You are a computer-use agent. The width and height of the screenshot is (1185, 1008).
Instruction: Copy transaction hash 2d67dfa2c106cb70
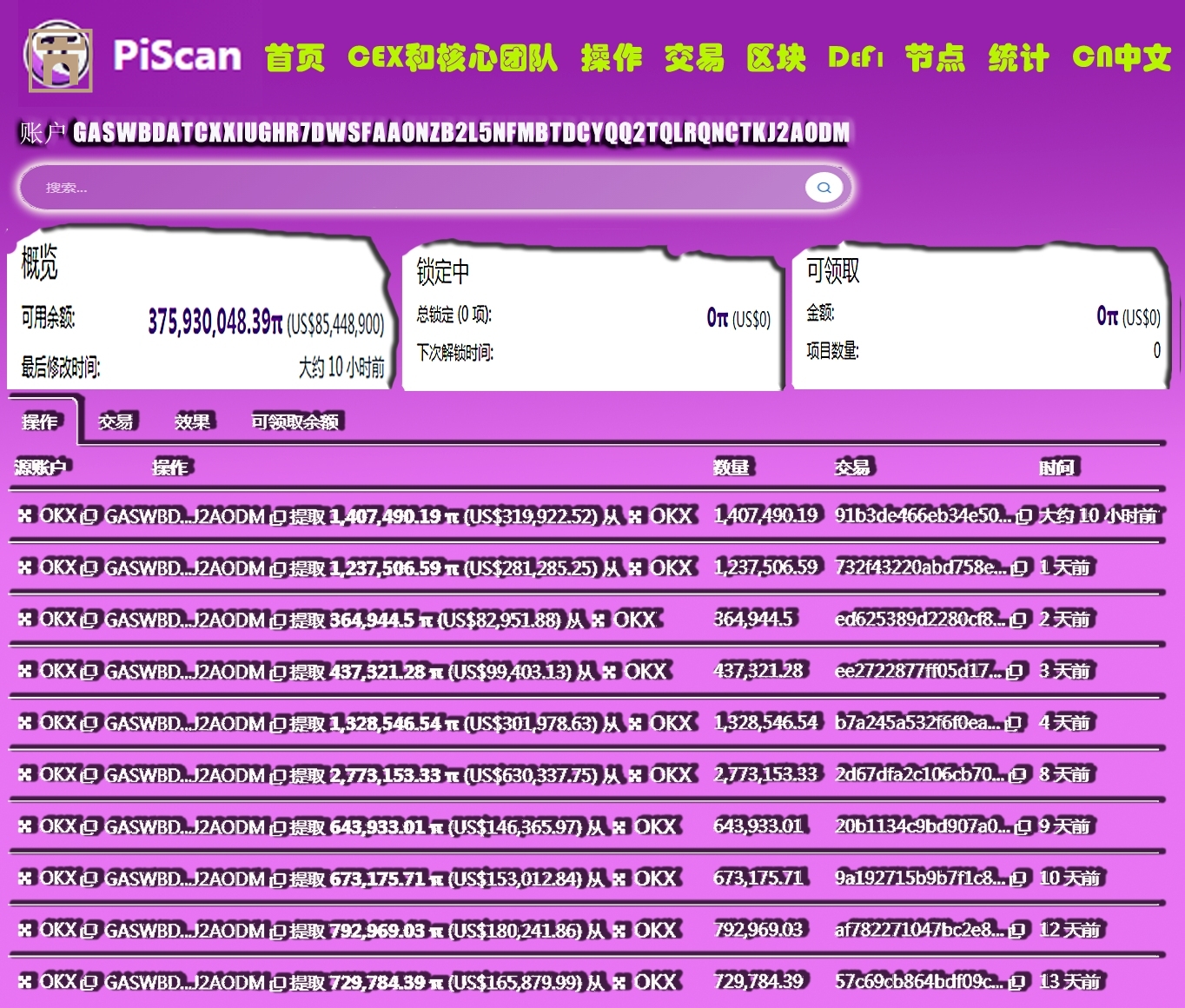(x=1018, y=775)
